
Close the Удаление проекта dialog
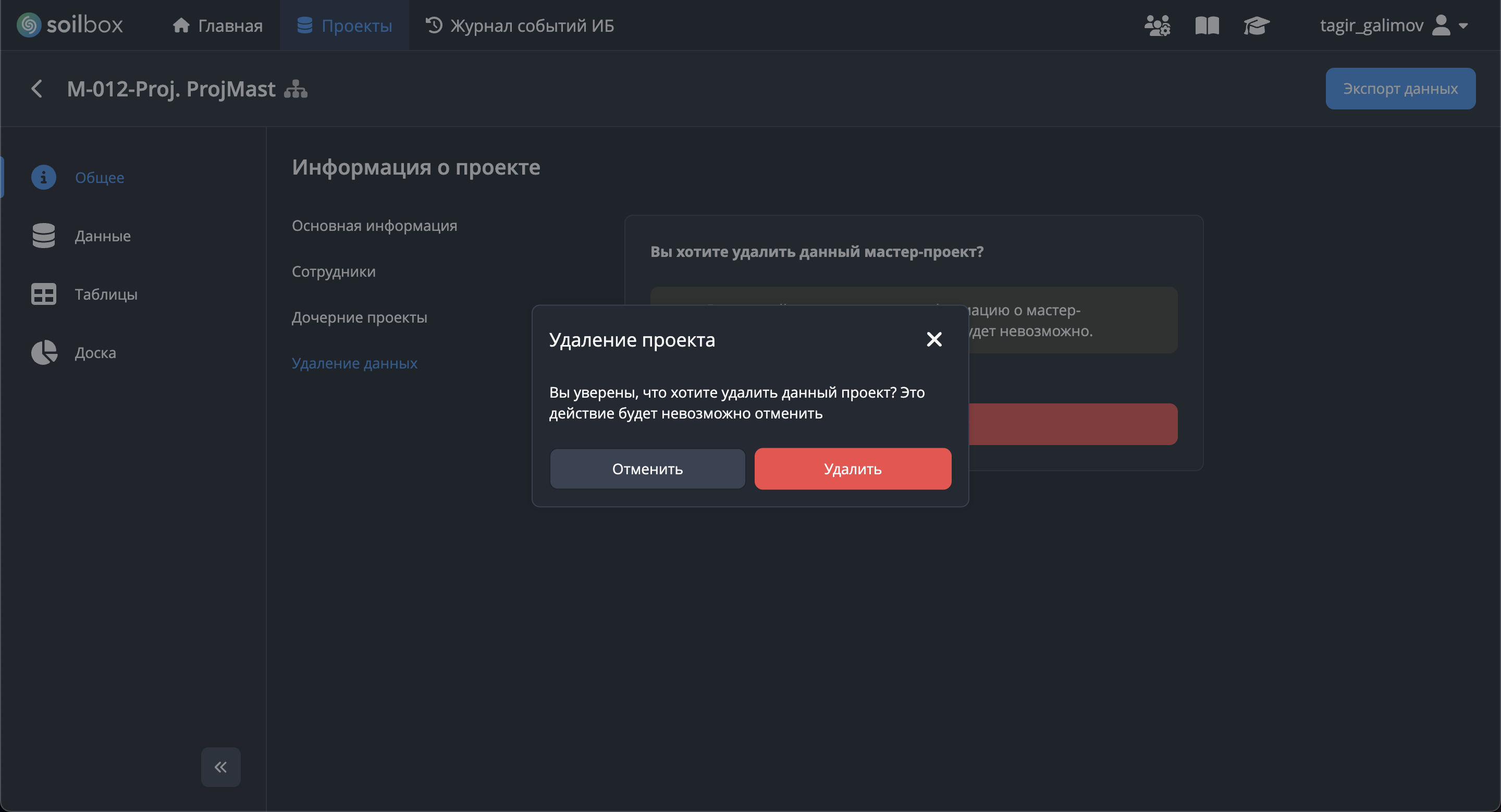pyautogui.click(x=933, y=339)
